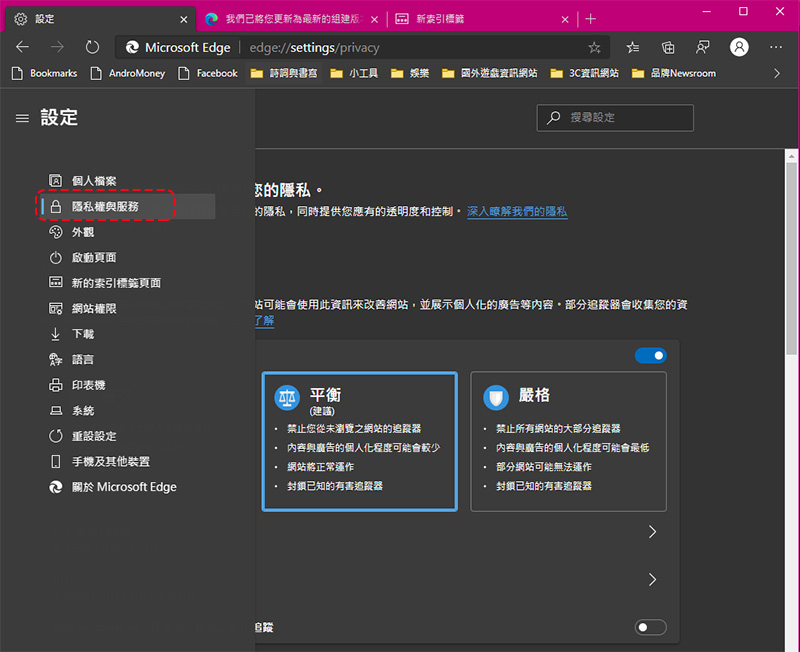Open 外觀 in the settings sidebar

pyautogui.click(x=83, y=232)
